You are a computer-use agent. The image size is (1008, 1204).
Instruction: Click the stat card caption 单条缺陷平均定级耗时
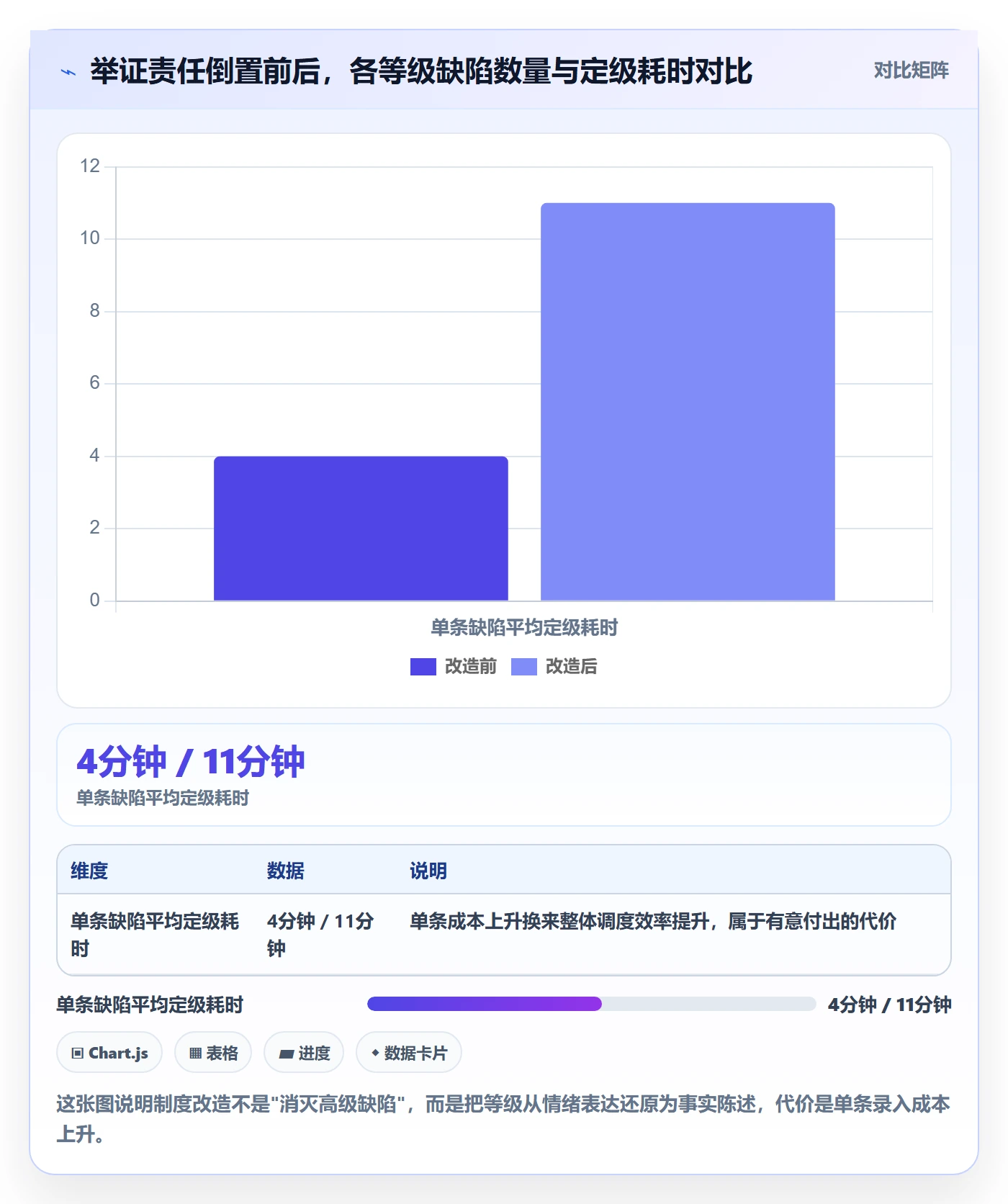[163, 798]
